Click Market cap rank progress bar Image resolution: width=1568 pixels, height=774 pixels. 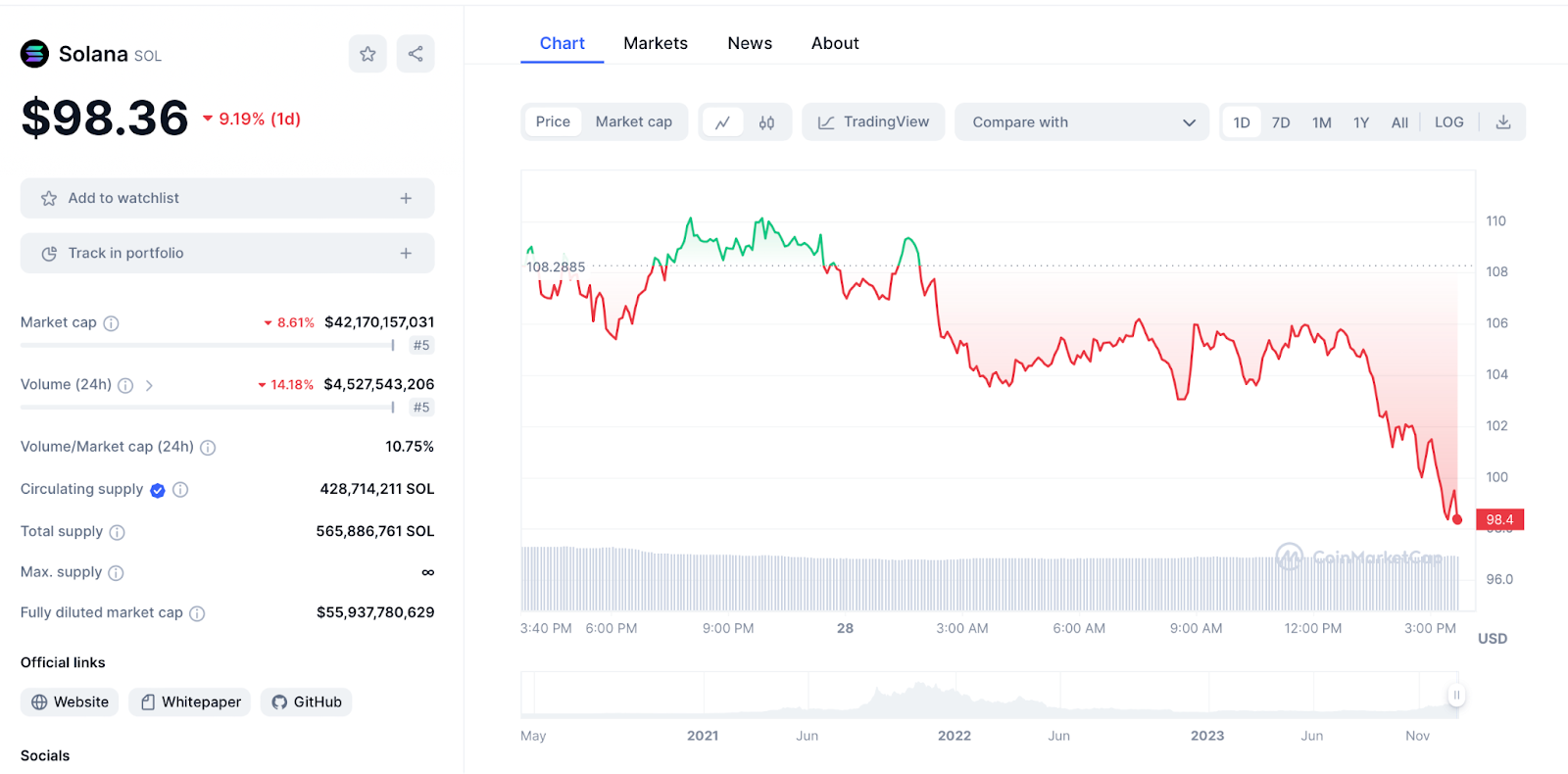pyautogui.click(x=208, y=345)
